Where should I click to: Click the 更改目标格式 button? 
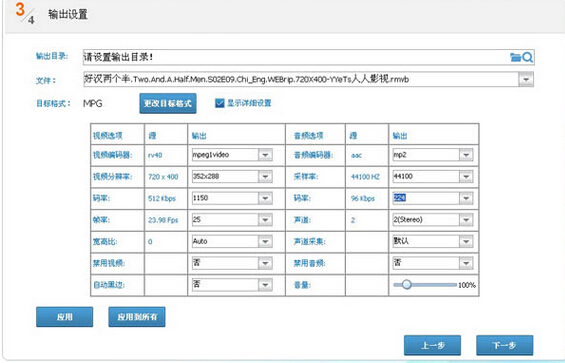[x=168, y=103]
